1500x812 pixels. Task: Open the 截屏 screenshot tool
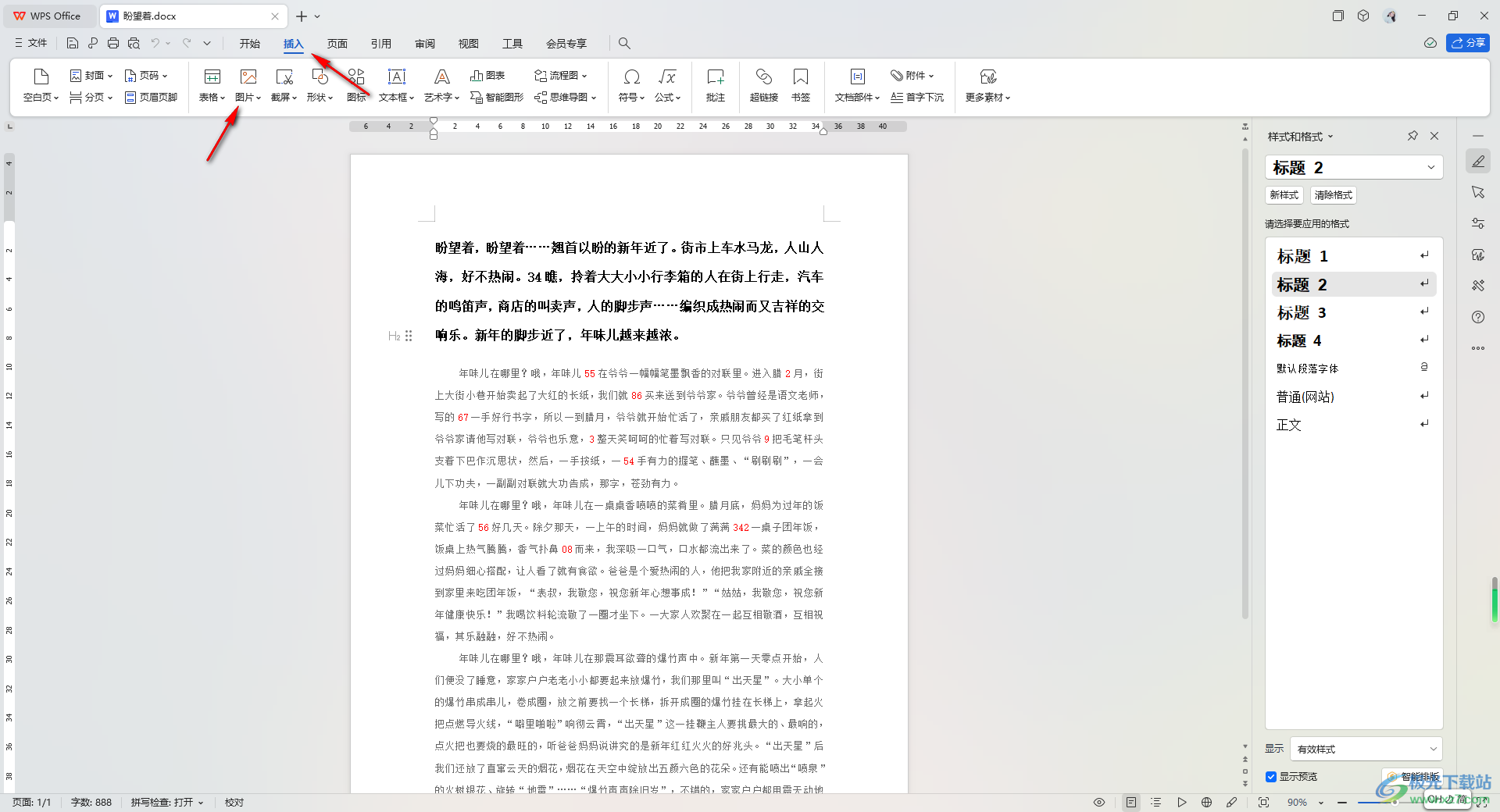pyautogui.click(x=284, y=85)
